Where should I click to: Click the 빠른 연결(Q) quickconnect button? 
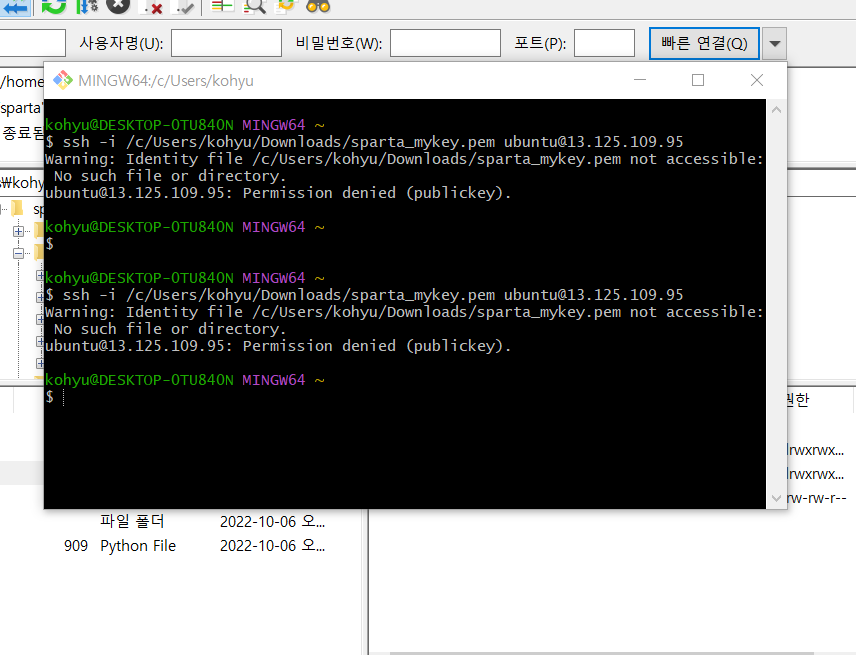click(704, 43)
